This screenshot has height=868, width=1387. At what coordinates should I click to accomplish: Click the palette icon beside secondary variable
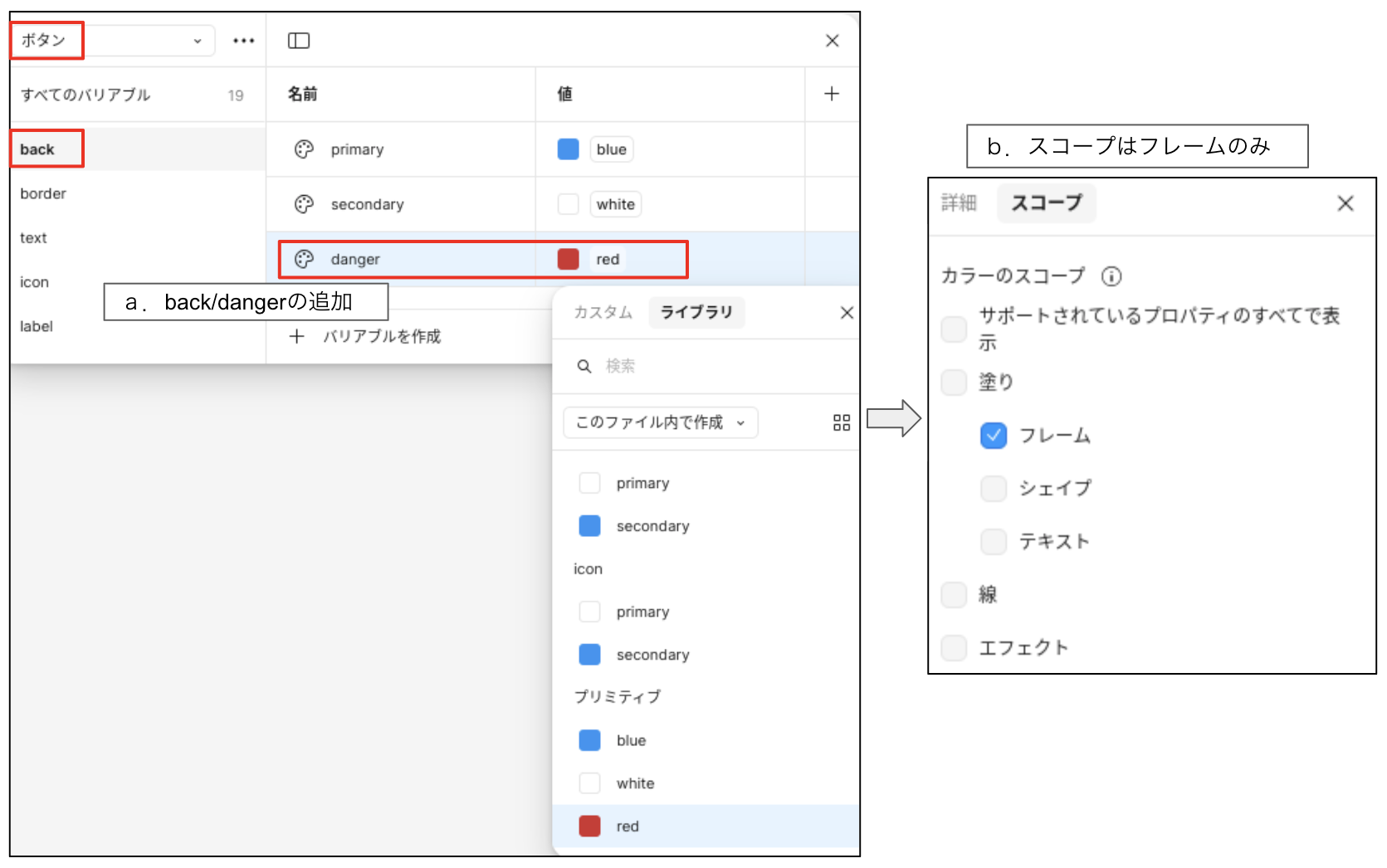[304, 204]
